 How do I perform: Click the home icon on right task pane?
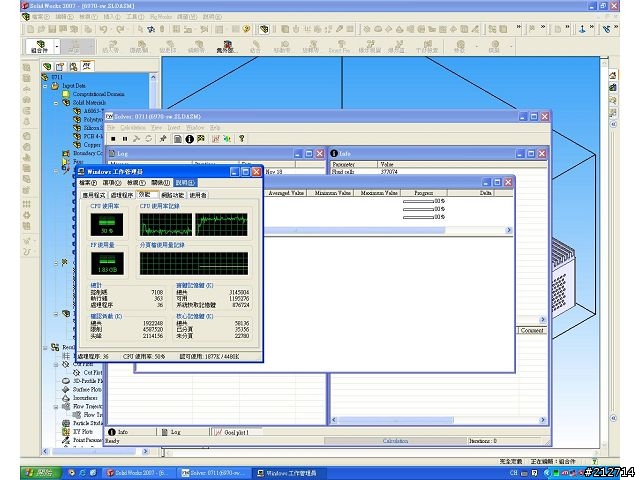[x=613, y=75]
